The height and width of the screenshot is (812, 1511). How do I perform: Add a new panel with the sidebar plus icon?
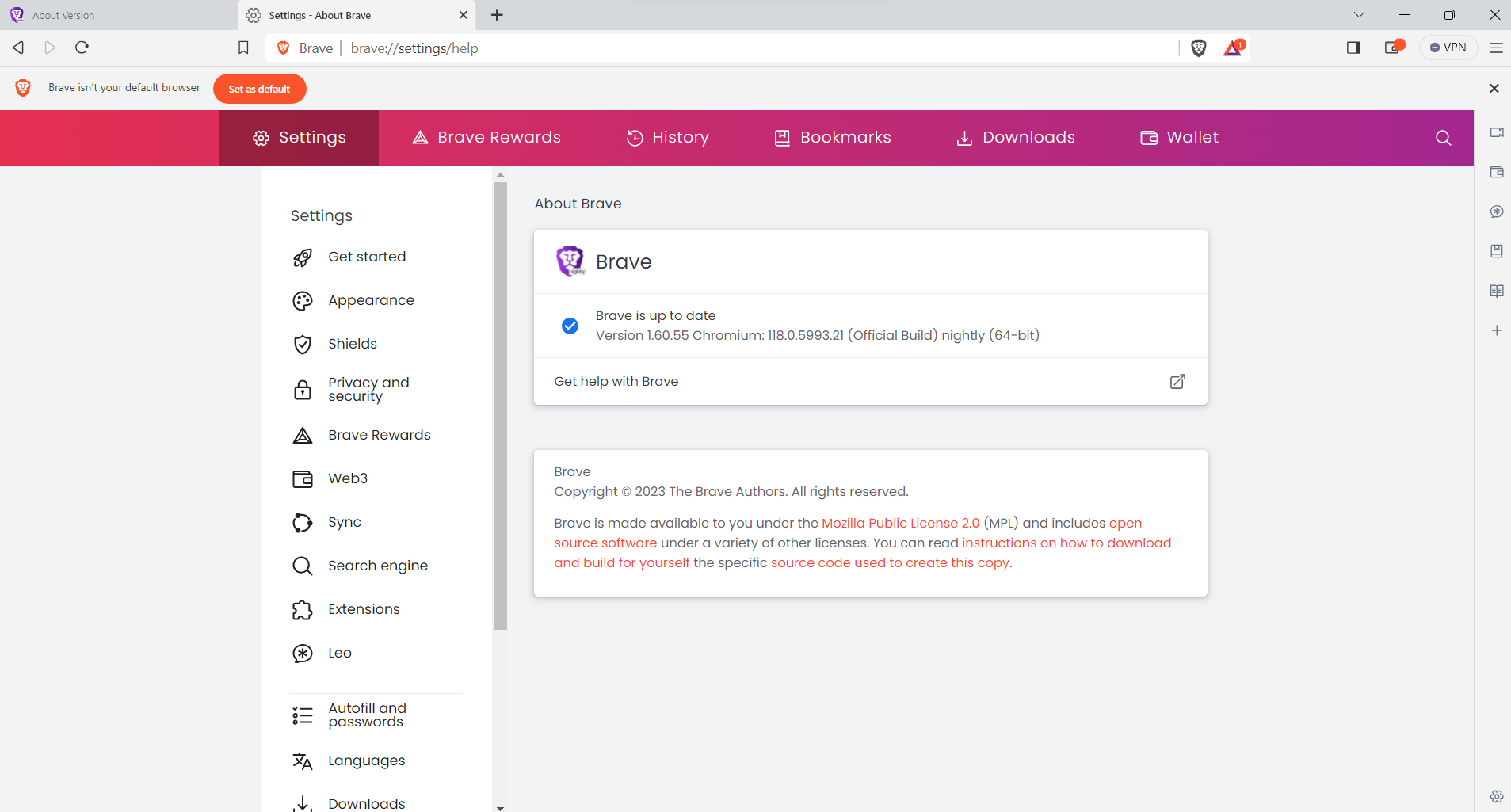coord(1497,330)
